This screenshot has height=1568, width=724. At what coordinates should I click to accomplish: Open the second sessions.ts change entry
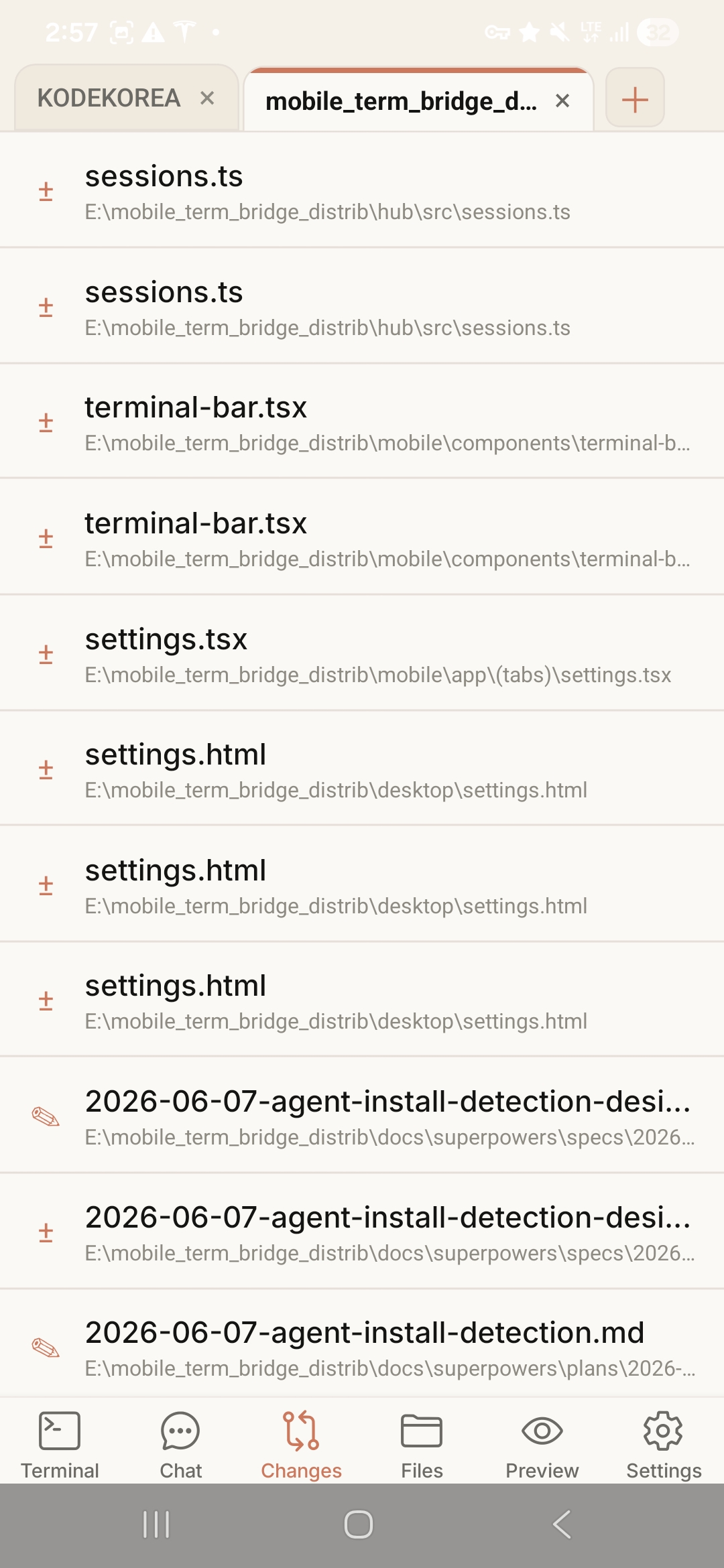point(362,306)
